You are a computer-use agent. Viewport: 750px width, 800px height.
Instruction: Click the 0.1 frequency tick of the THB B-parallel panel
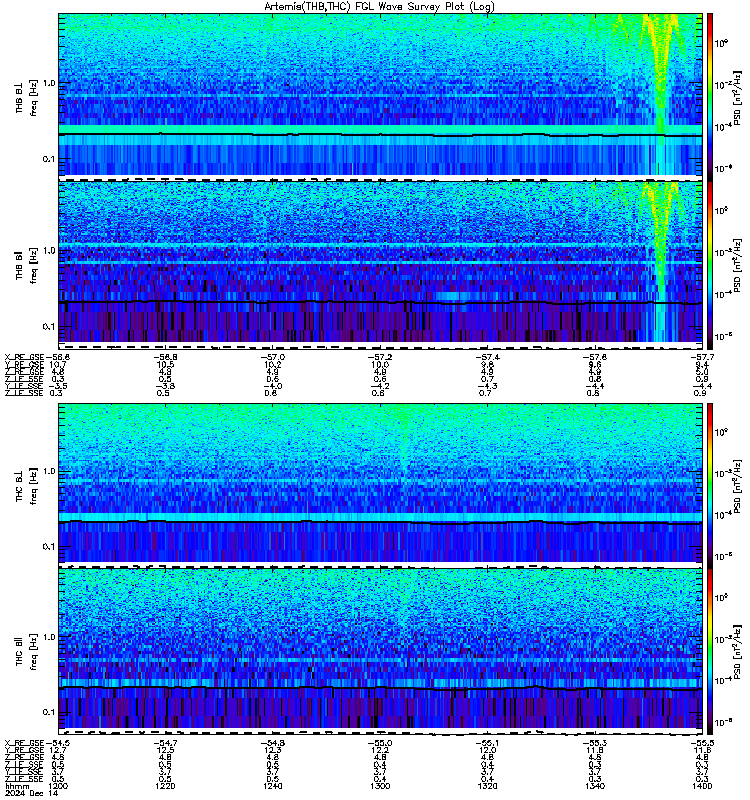pos(49,326)
